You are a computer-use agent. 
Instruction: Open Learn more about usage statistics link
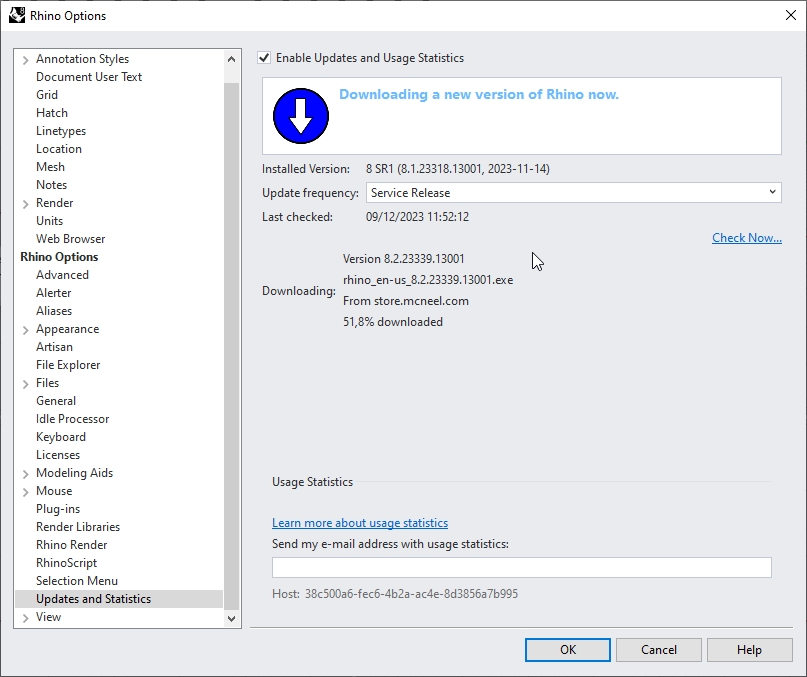click(359, 523)
